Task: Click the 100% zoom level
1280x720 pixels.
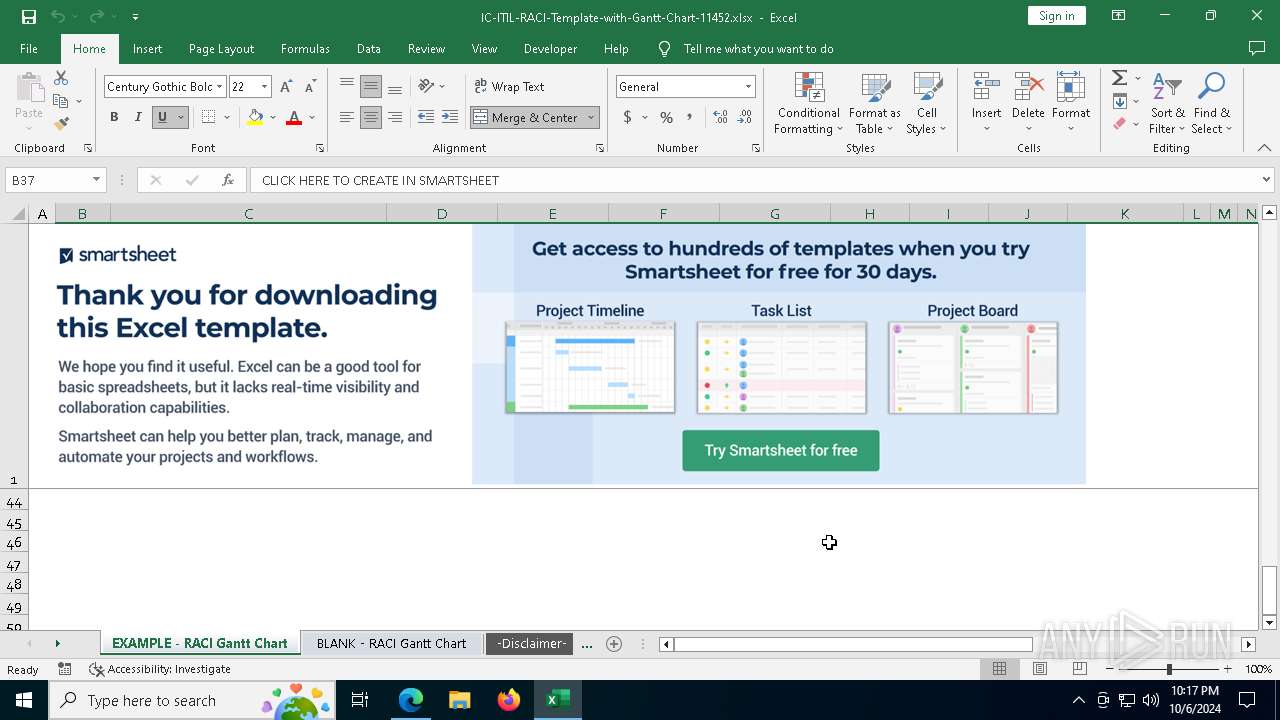Action: pos(1258,669)
